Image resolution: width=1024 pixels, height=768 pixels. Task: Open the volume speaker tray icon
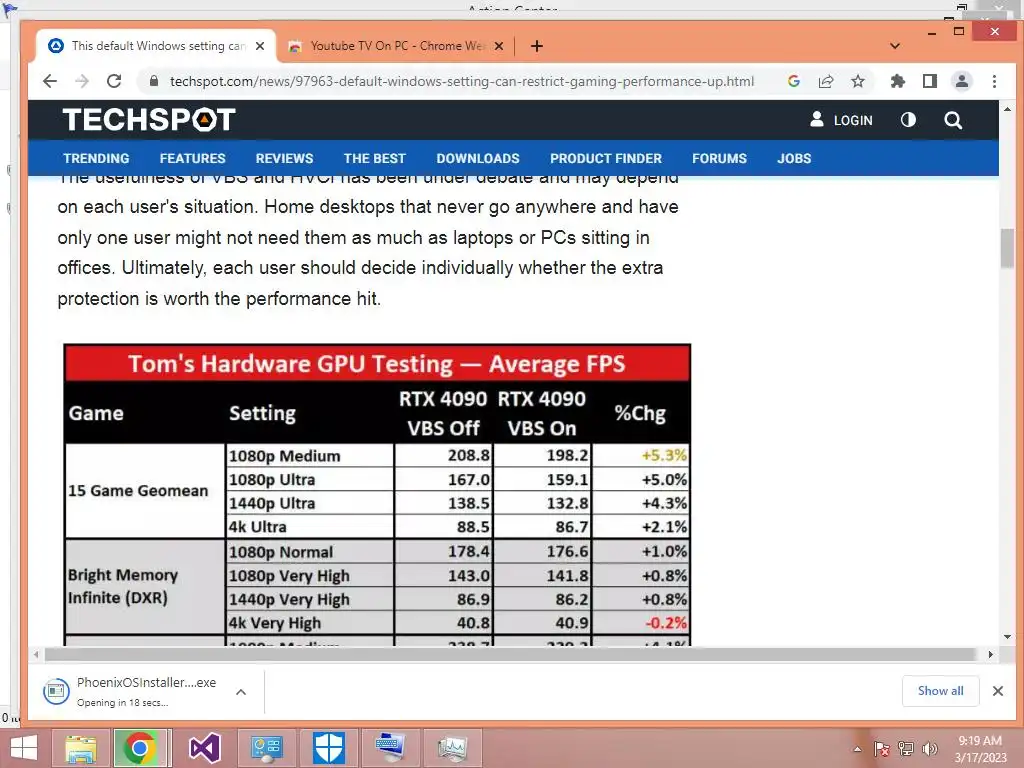(x=929, y=749)
